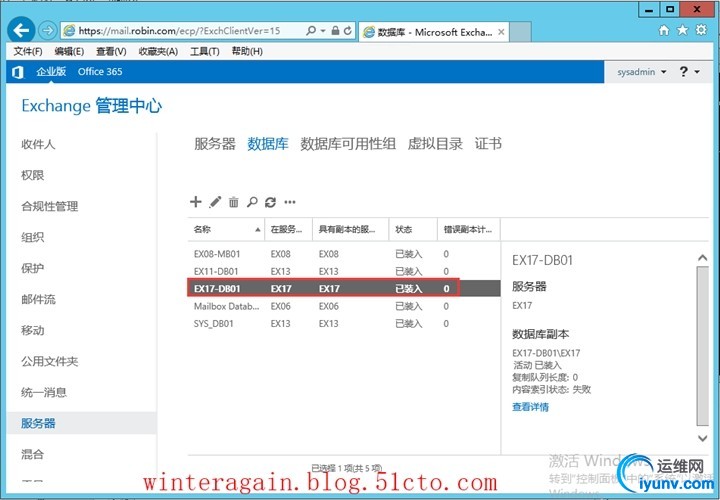The width and height of the screenshot is (720, 500).
Task: Click the 具有副本的服... column header
Action: [350, 229]
